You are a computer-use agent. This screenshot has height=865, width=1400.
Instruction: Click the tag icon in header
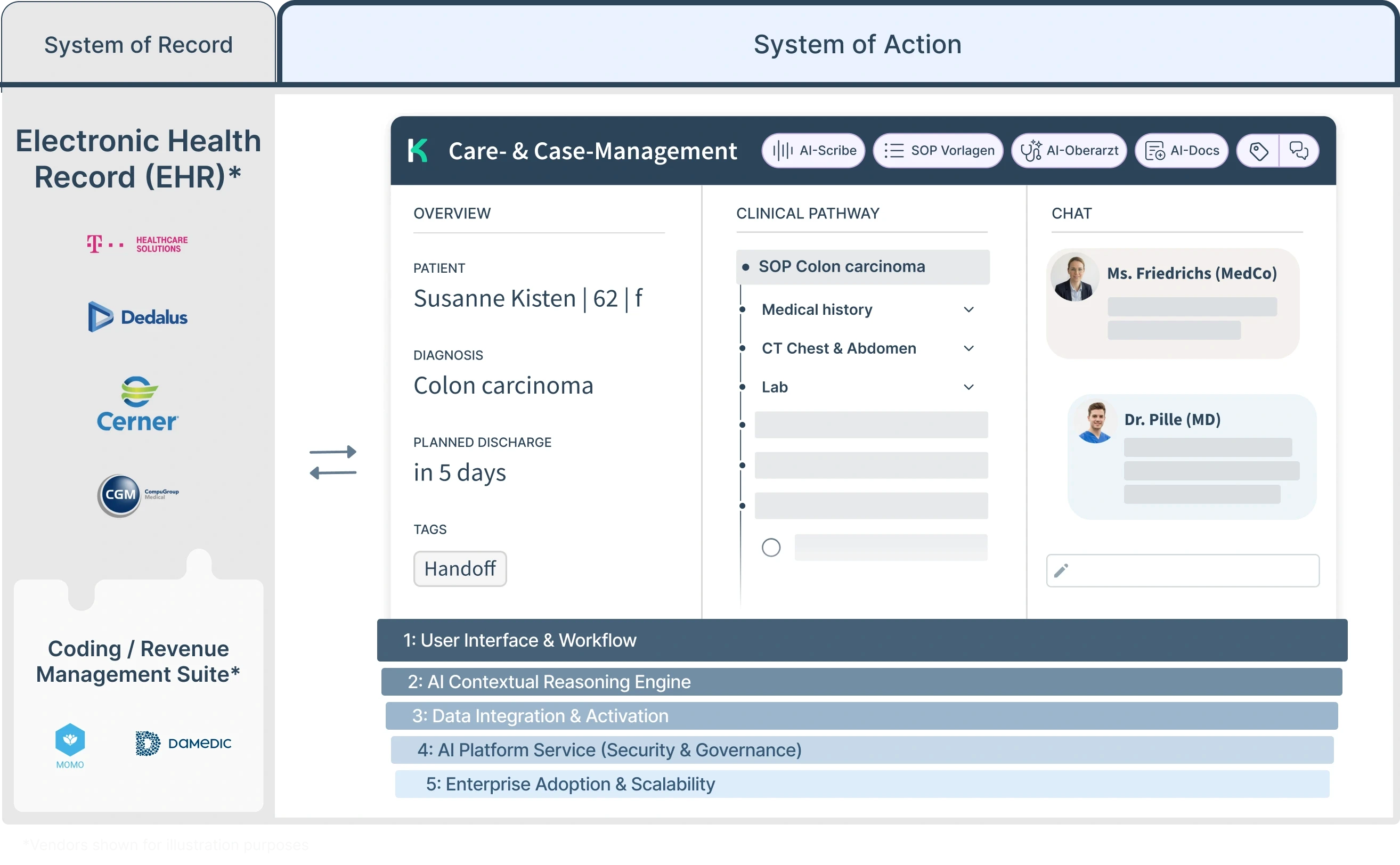coord(1258,151)
